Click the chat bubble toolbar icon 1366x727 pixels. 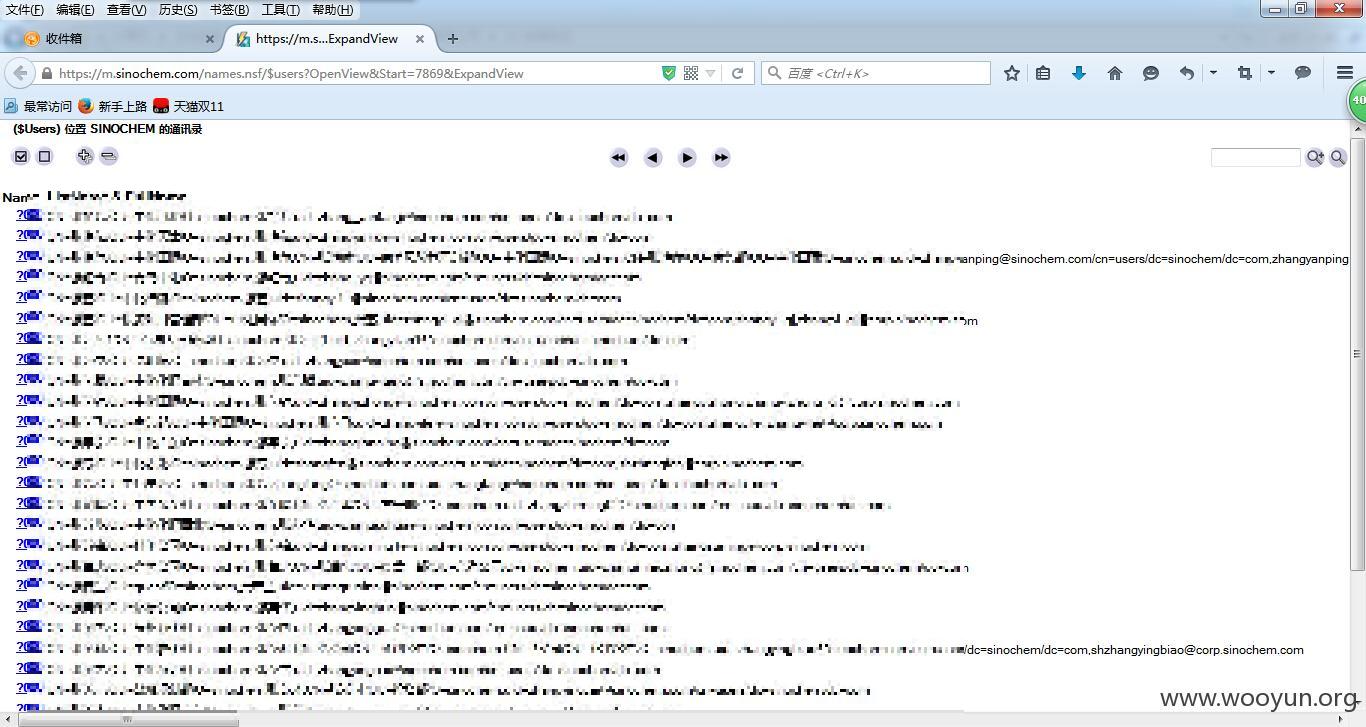[x=1303, y=73]
